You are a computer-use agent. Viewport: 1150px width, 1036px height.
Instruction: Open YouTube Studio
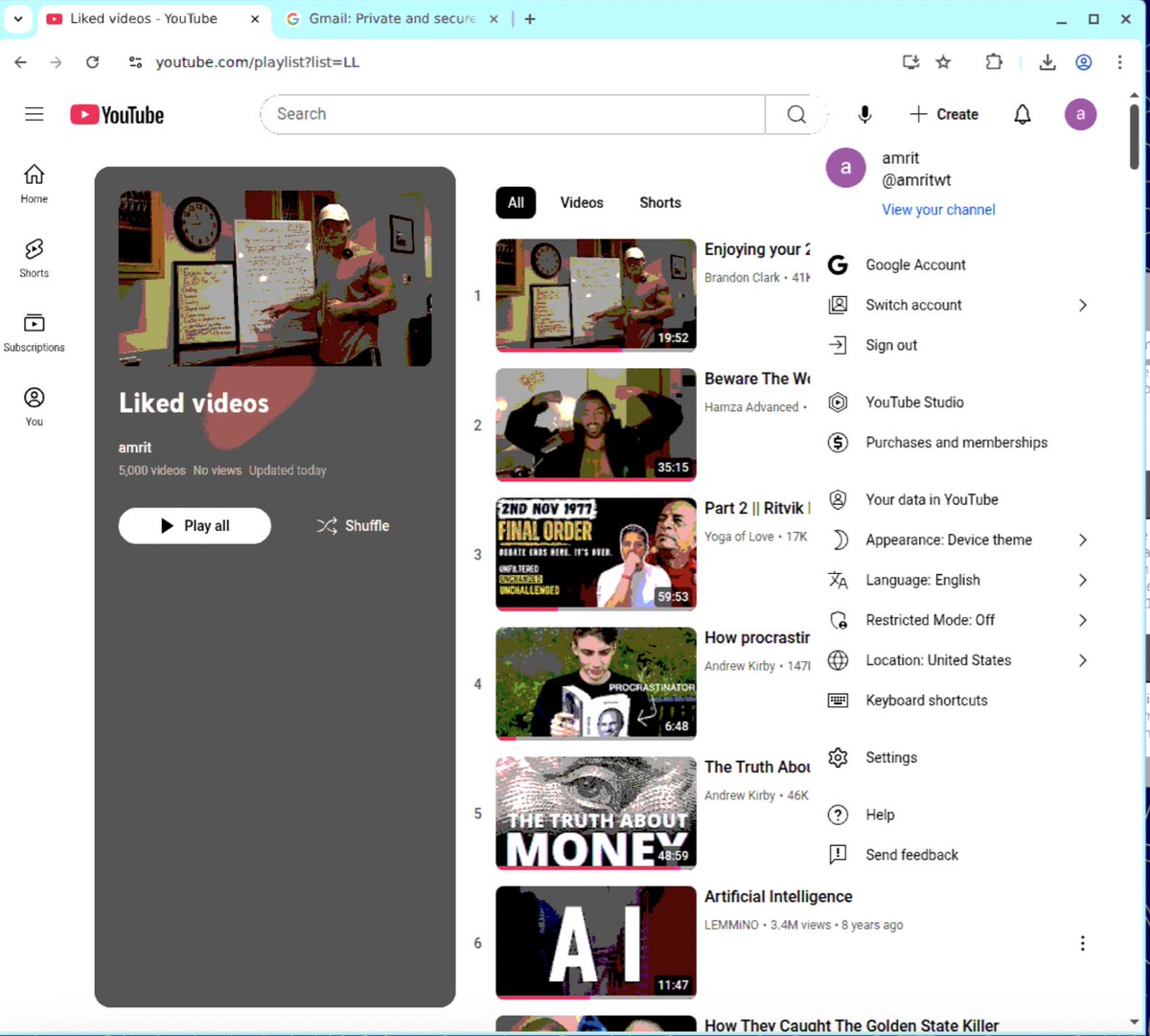959,403
